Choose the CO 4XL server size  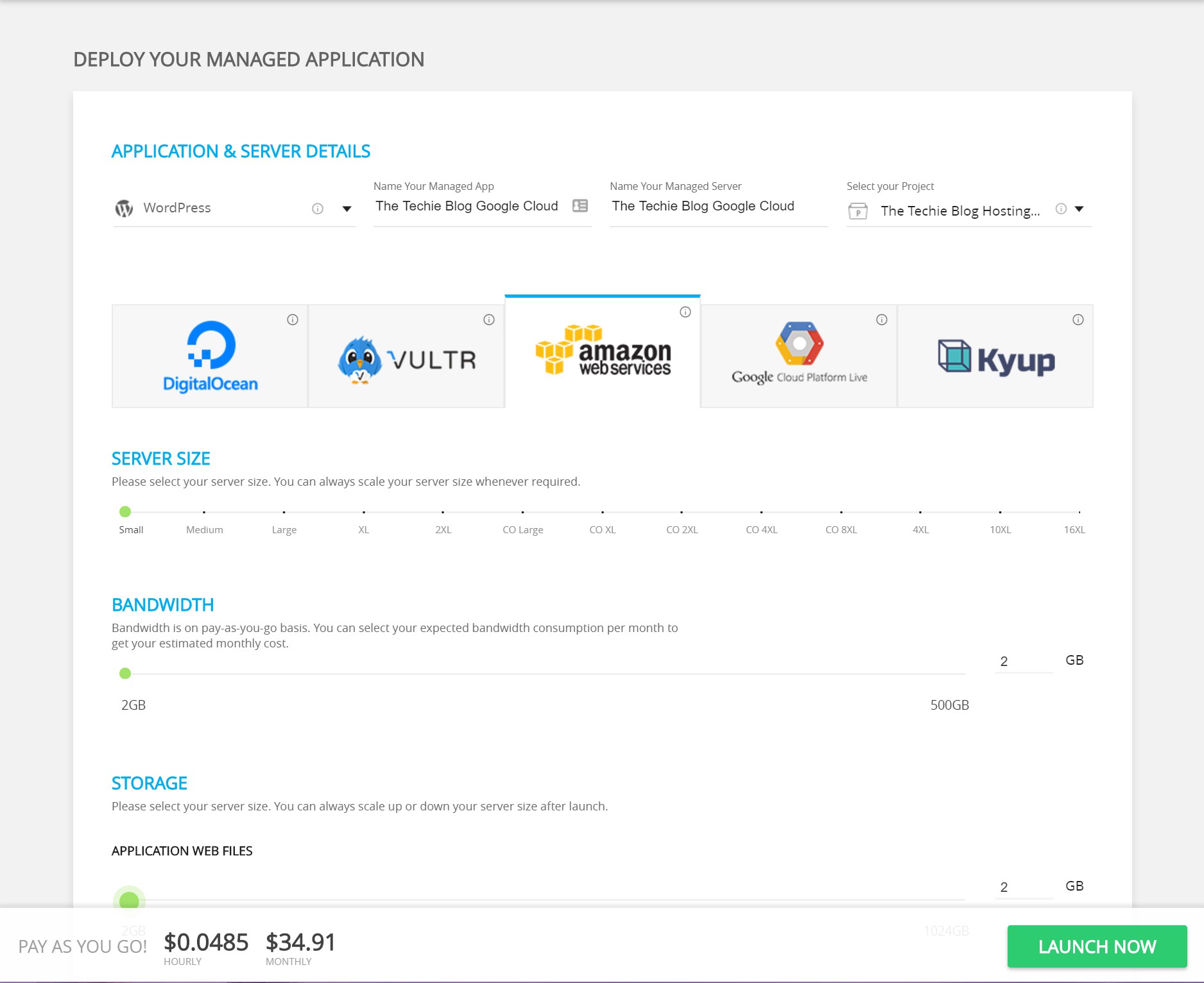(x=762, y=530)
